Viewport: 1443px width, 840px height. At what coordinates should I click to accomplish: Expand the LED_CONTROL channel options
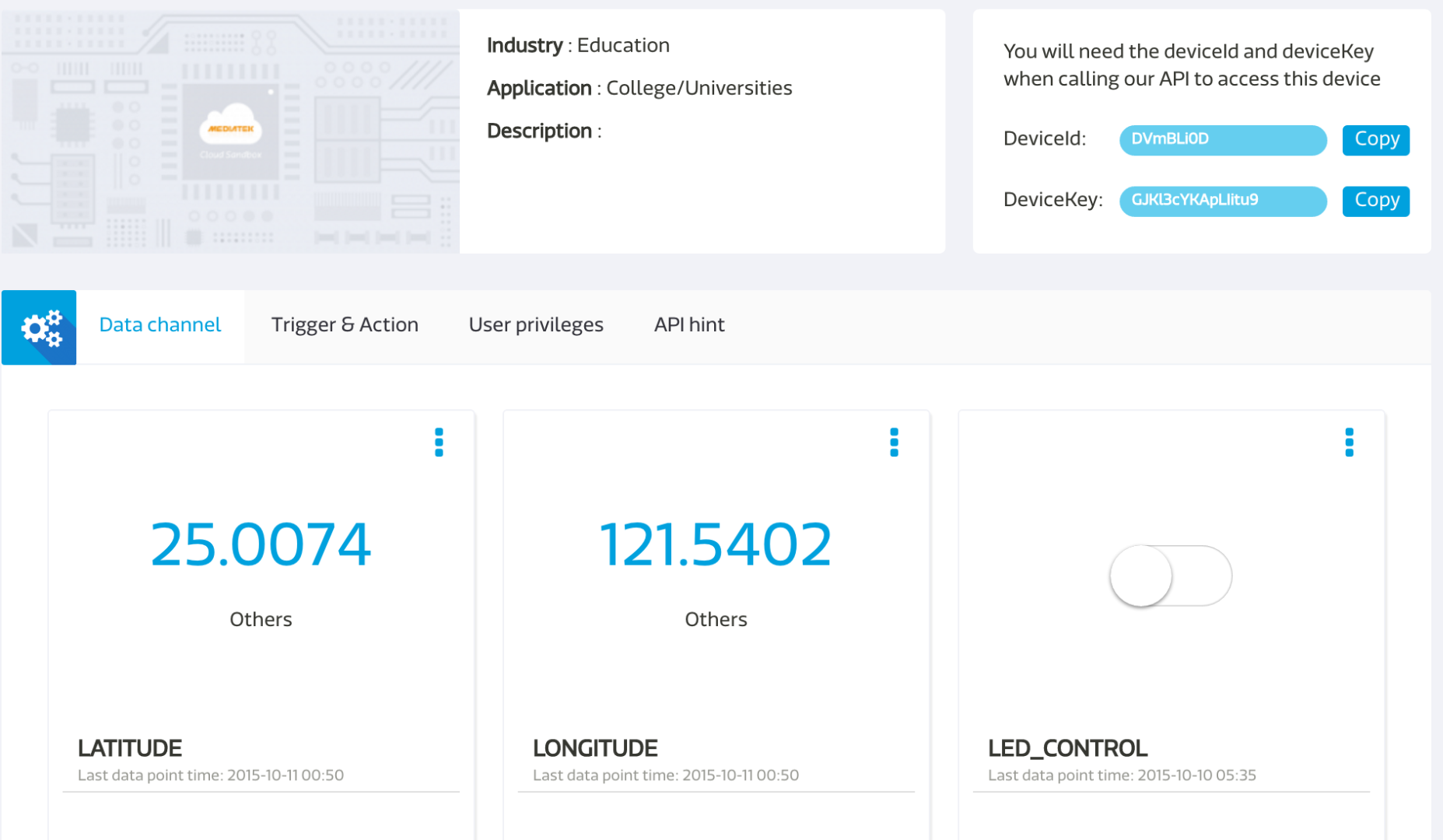(1350, 443)
